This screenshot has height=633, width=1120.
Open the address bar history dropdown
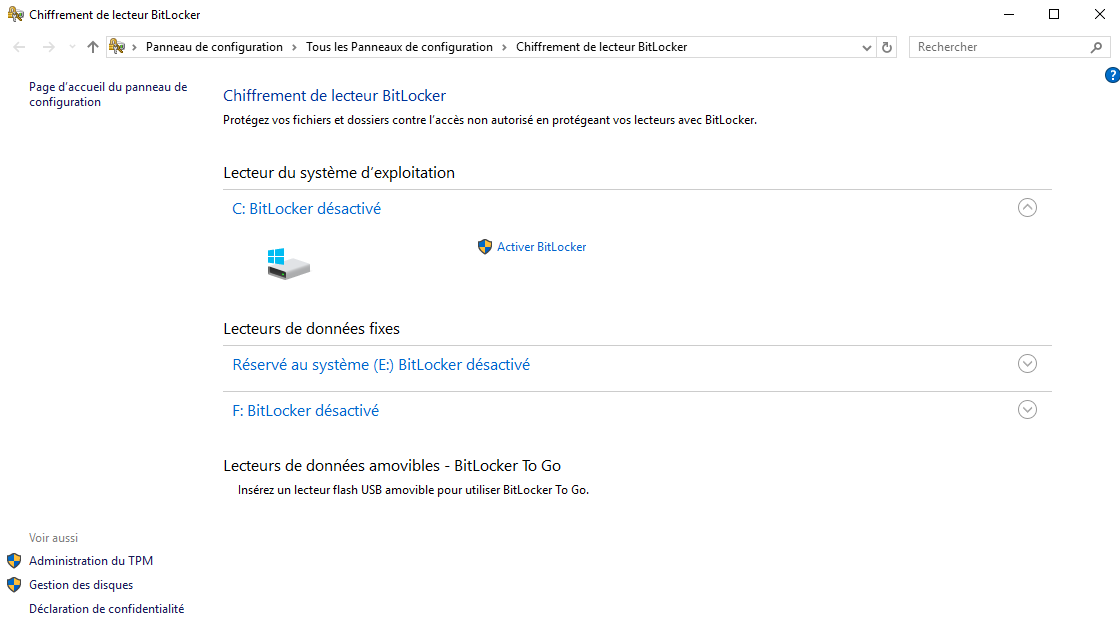point(867,47)
